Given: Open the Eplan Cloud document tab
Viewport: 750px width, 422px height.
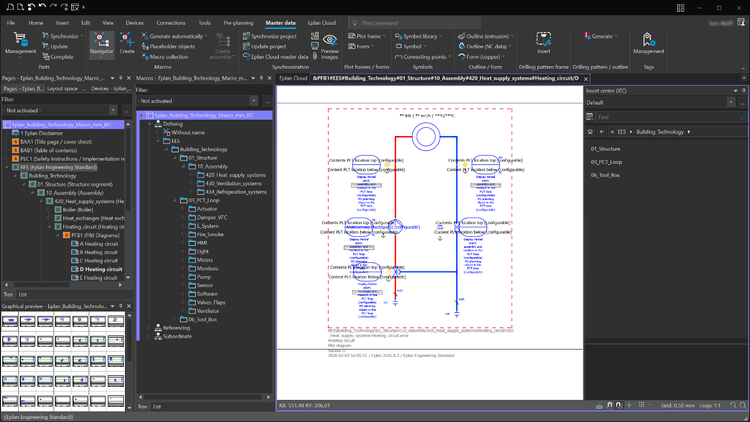Looking at the screenshot, I should click(293, 78).
